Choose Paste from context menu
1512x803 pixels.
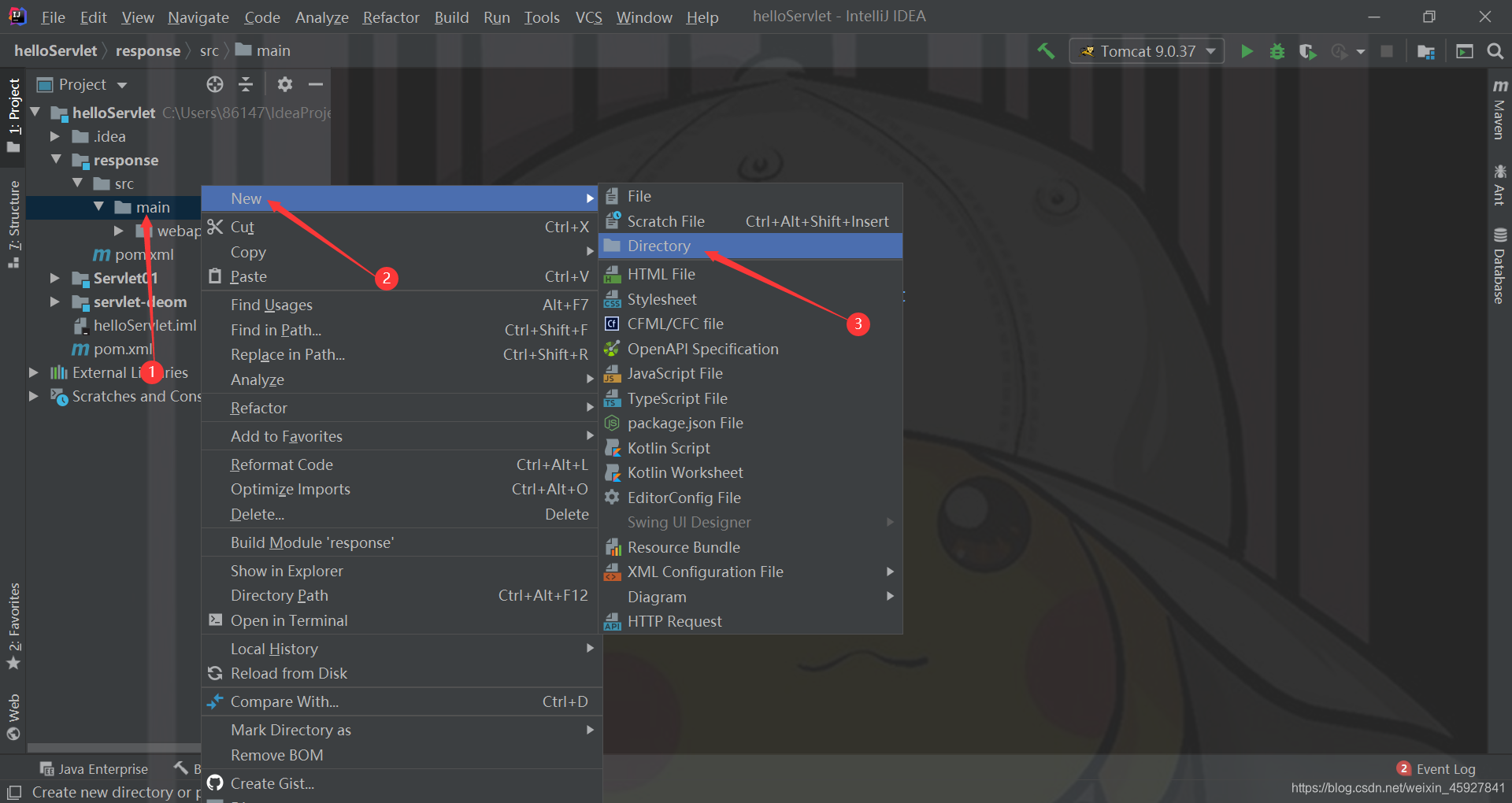click(400, 276)
